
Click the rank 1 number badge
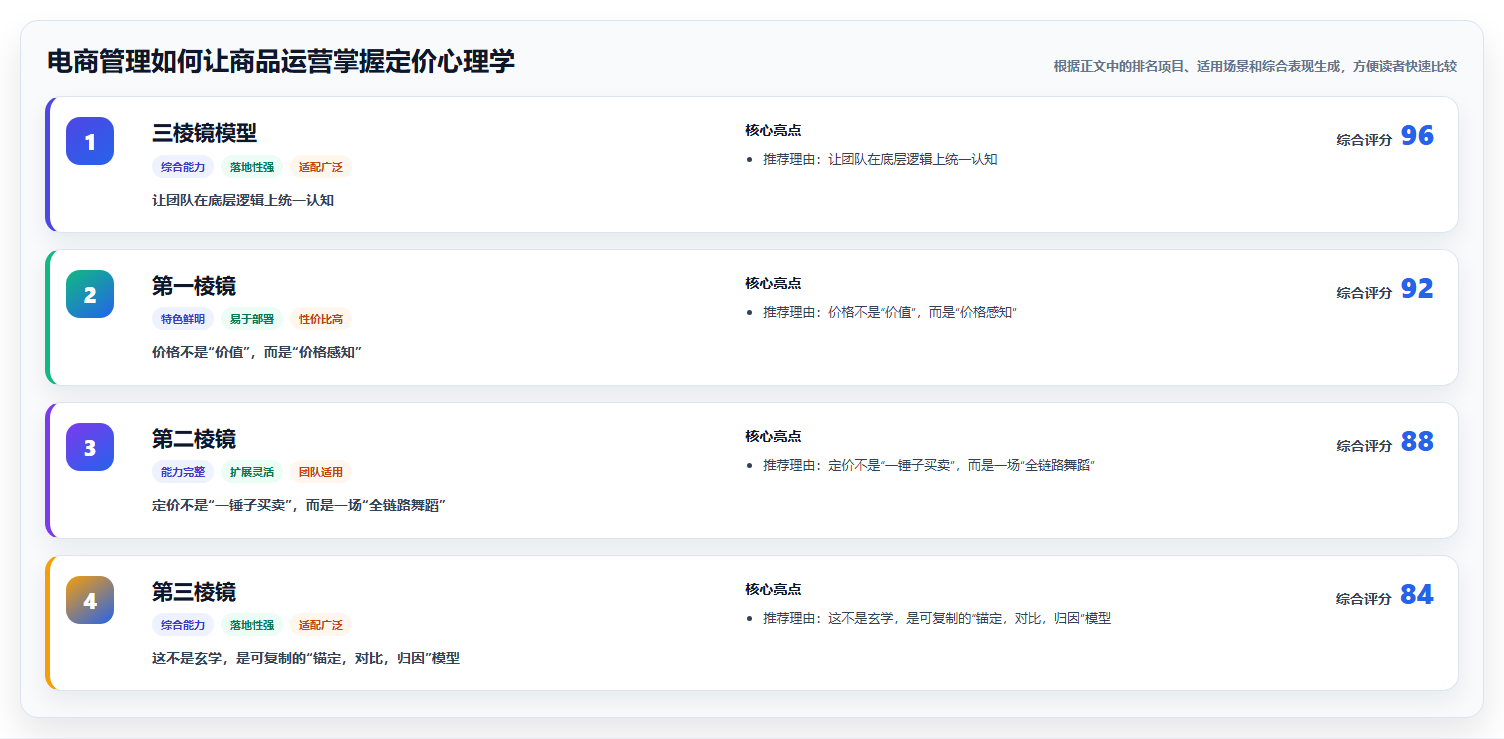click(x=90, y=141)
